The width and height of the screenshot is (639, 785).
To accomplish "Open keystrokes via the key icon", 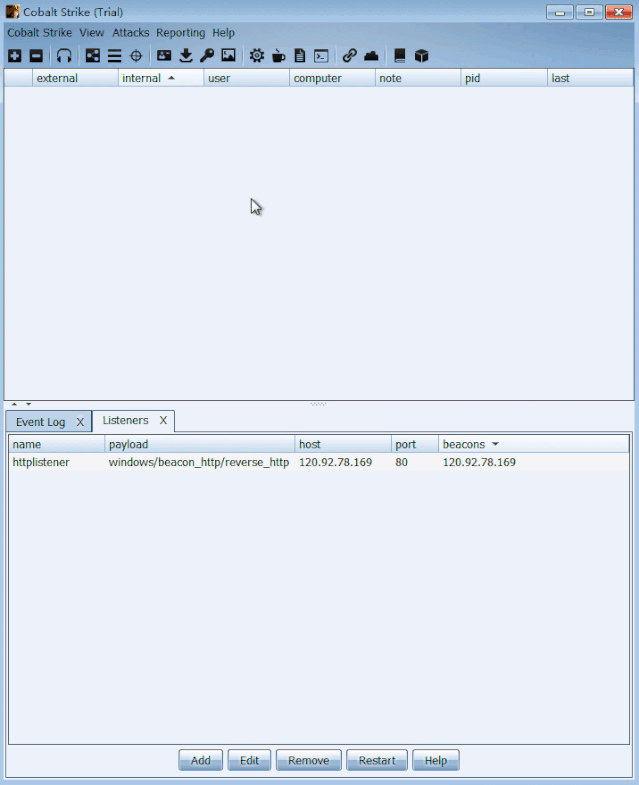I will (207, 56).
